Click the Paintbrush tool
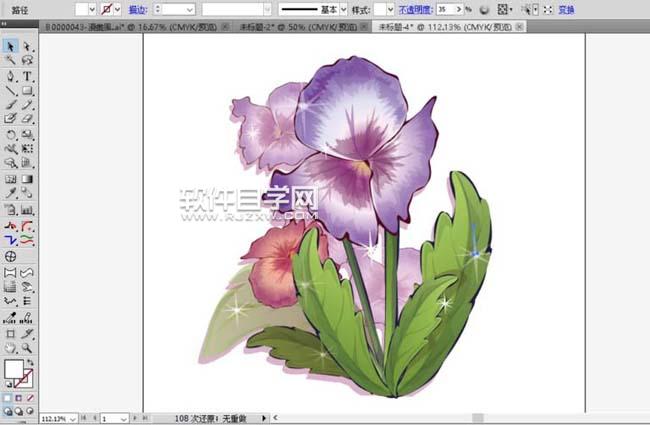650x425 pixels. 10,104
